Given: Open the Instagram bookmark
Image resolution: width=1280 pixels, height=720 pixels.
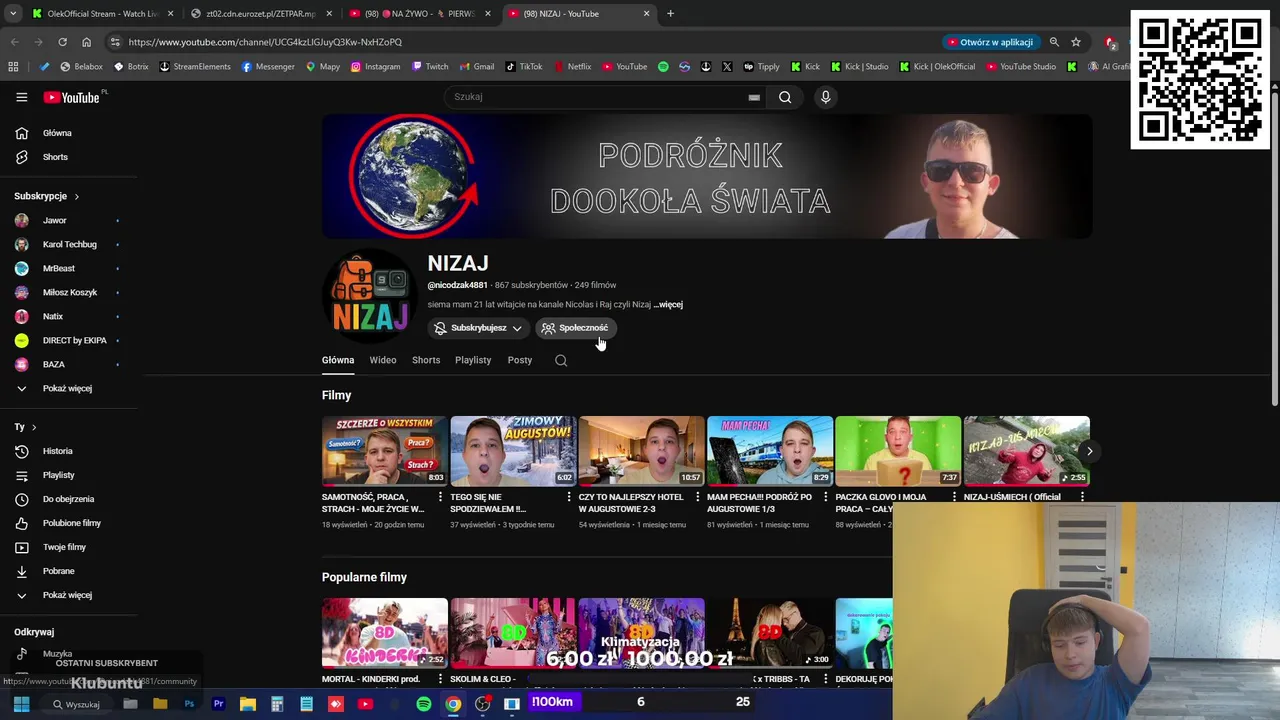Looking at the screenshot, I should pyautogui.click(x=375, y=67).
